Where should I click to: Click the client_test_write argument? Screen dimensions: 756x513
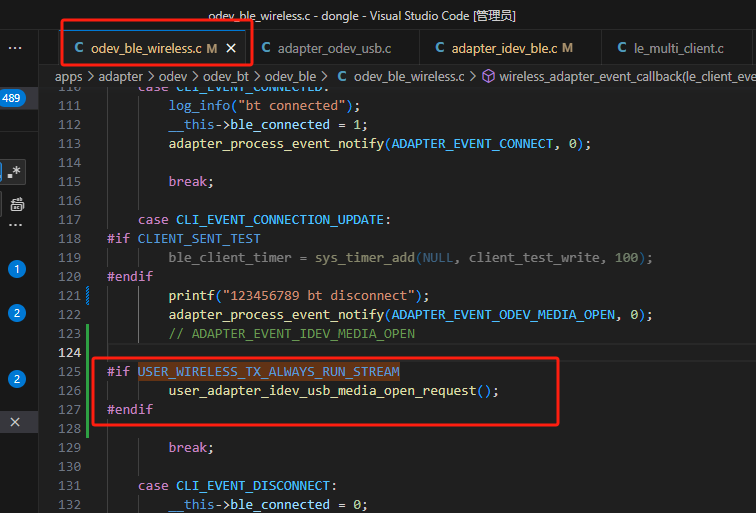tap(534, 258)
